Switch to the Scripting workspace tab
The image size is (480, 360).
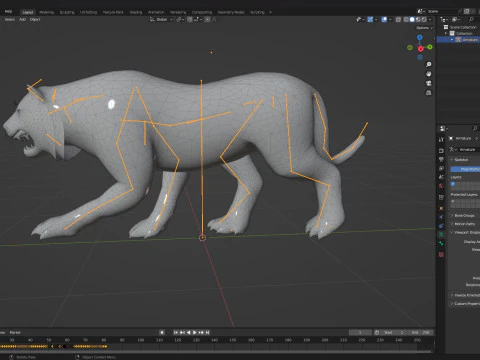[257, 12]
